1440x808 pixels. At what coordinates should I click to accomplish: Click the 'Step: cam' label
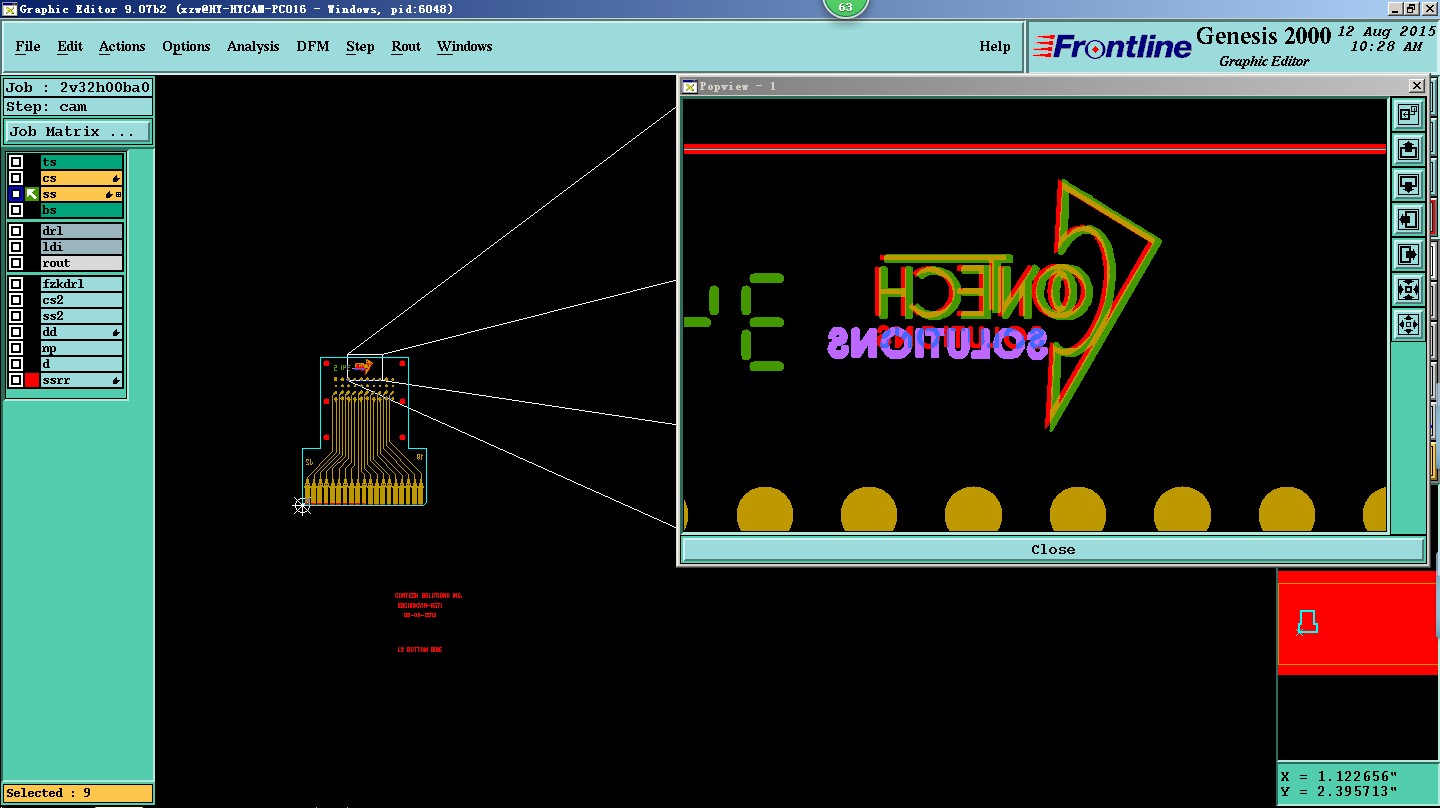pyautogui.click(x=78, y=106)
